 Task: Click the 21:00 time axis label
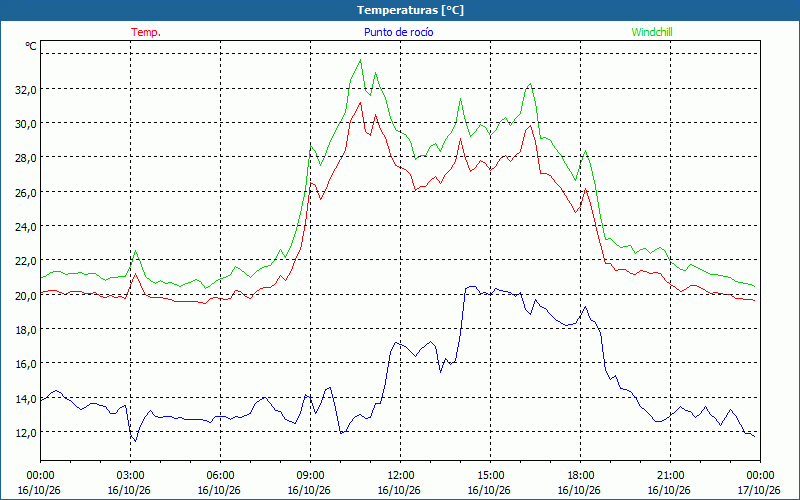[x=670, y=475]
